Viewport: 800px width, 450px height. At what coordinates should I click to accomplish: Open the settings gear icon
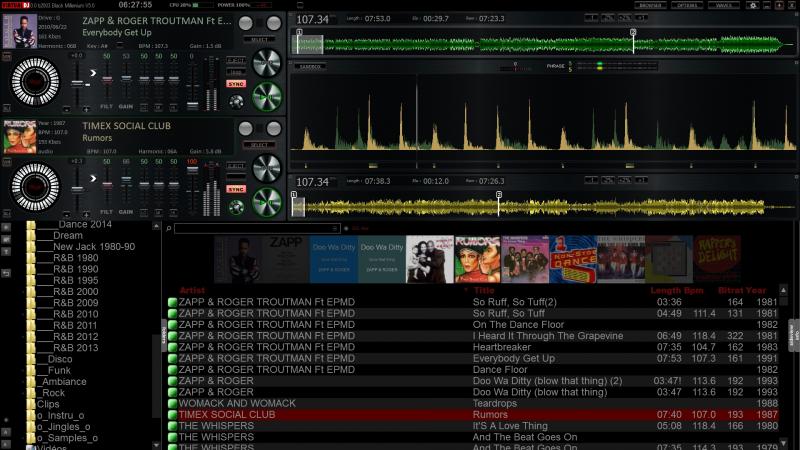point(751,5)
